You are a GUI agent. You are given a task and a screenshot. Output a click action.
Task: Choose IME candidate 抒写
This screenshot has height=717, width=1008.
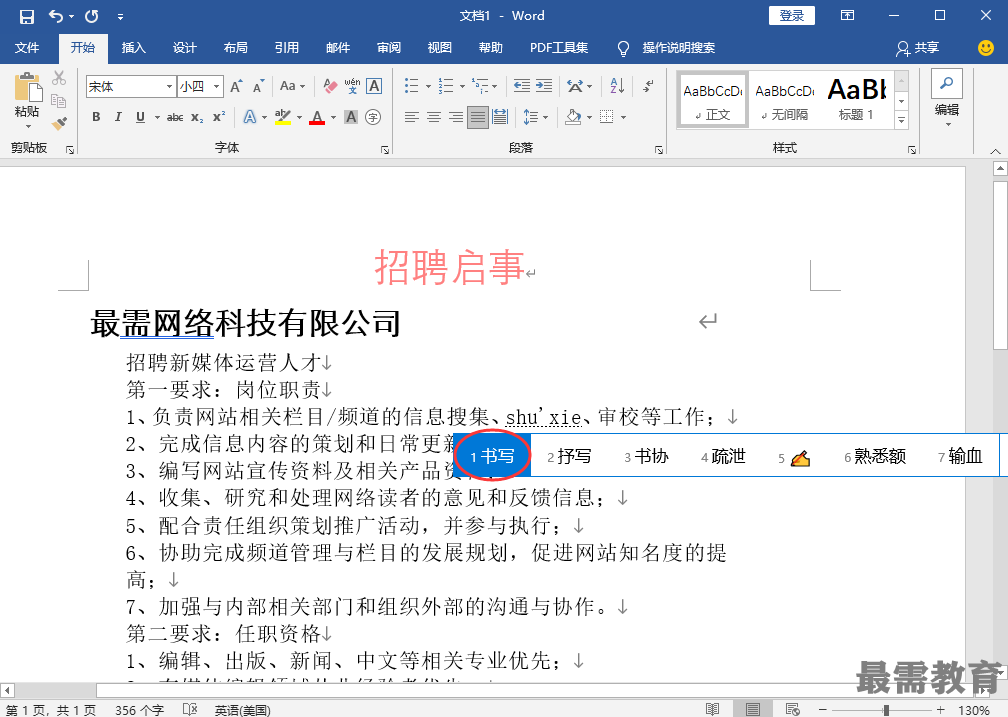click(570, 456)
